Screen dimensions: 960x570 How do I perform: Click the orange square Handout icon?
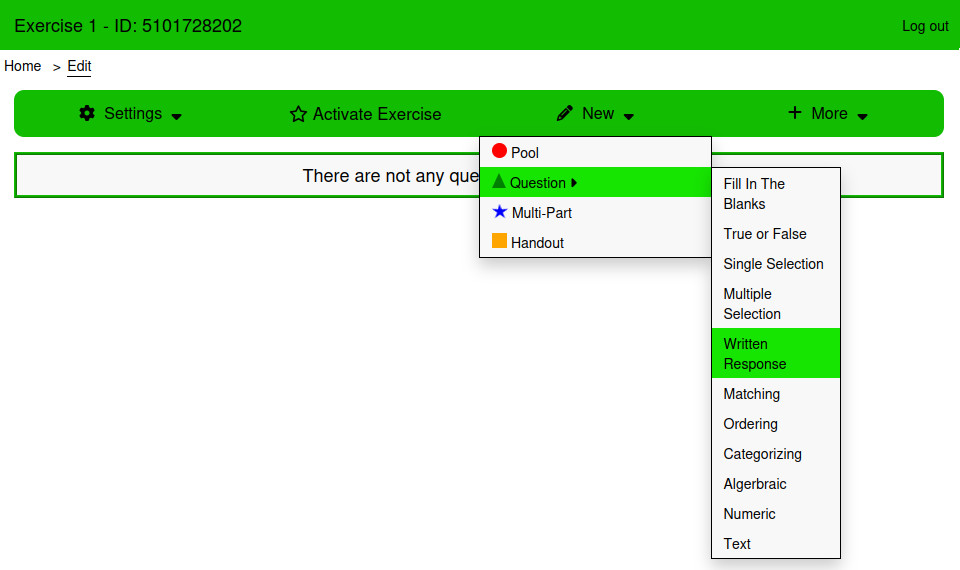click(x=499, y=241)
